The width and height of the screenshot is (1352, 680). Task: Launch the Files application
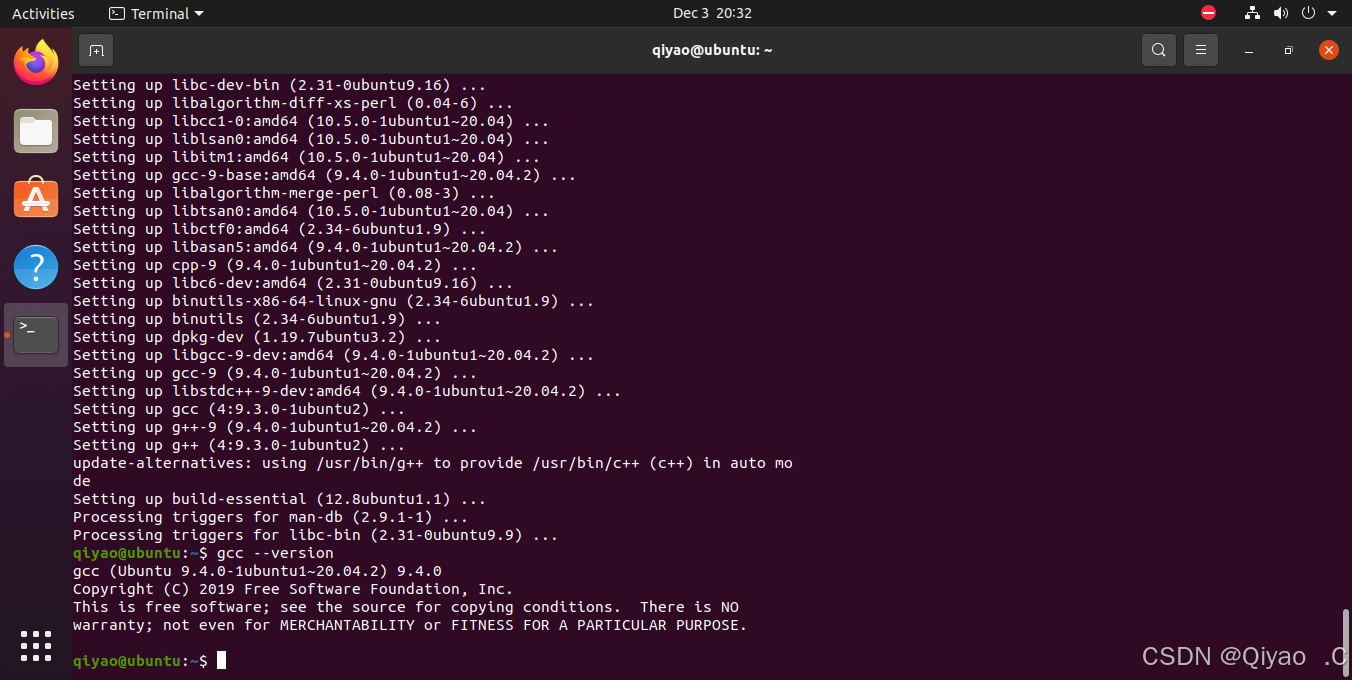[x=35, y=130]
